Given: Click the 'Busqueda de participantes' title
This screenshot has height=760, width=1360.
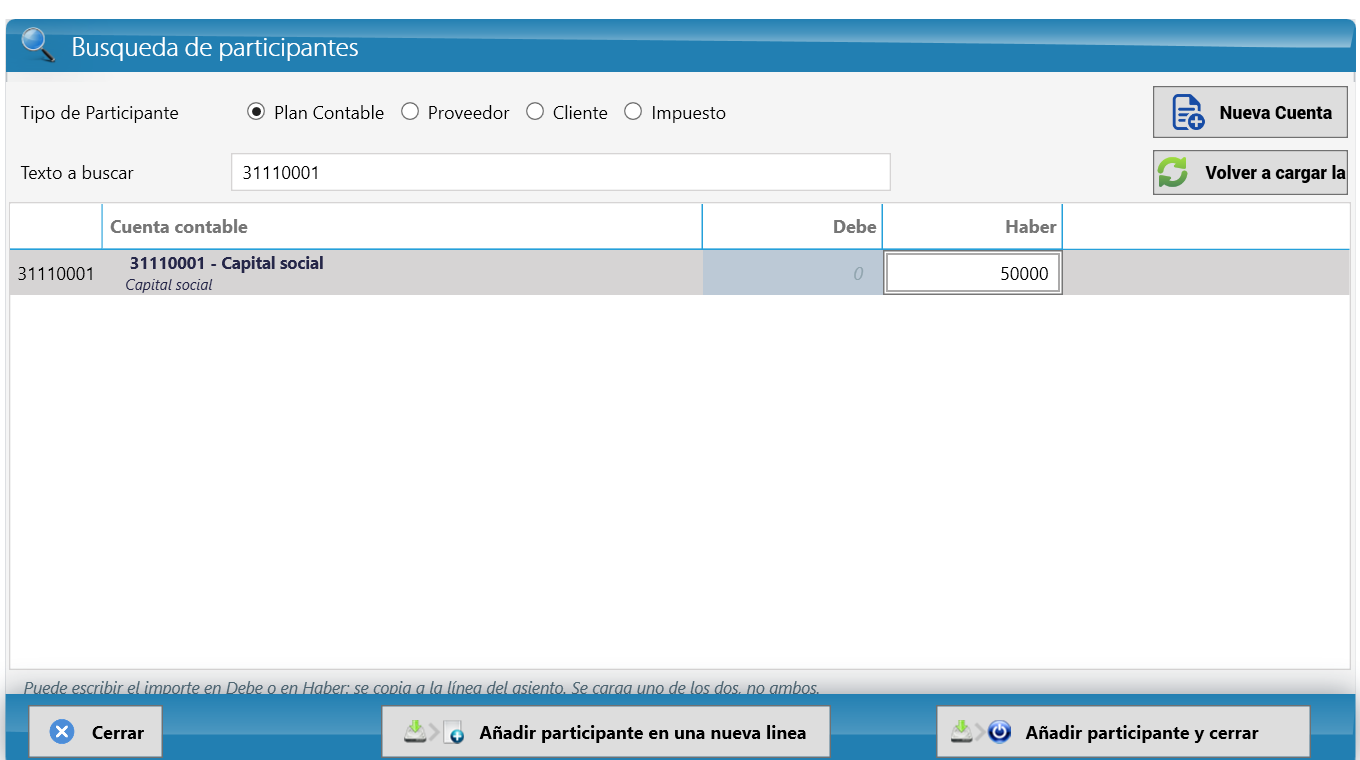Looking at the screenshot, I should click(x=215, y=47).
